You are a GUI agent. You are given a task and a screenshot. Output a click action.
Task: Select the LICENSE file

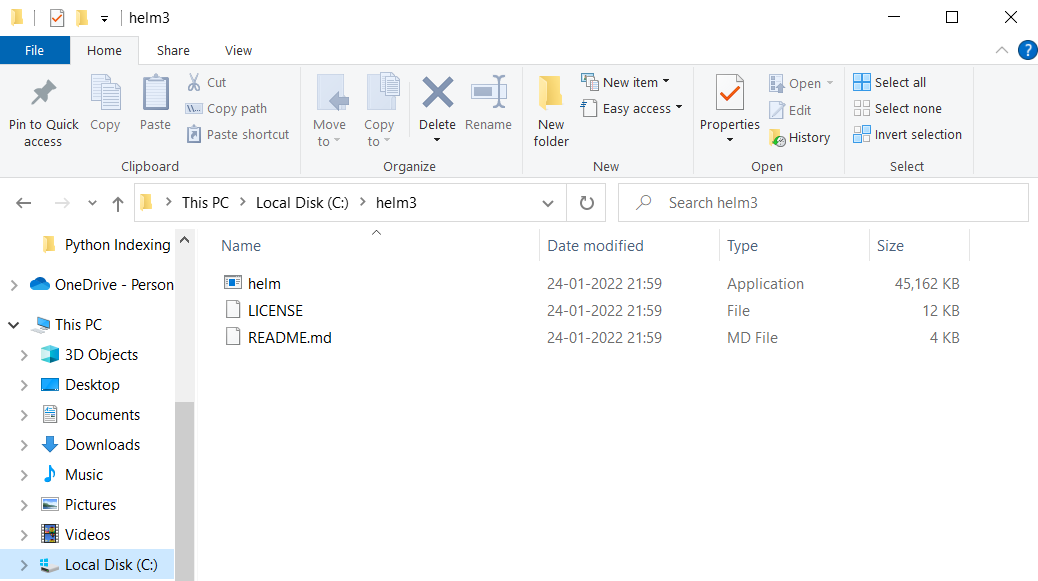[275, 310]
